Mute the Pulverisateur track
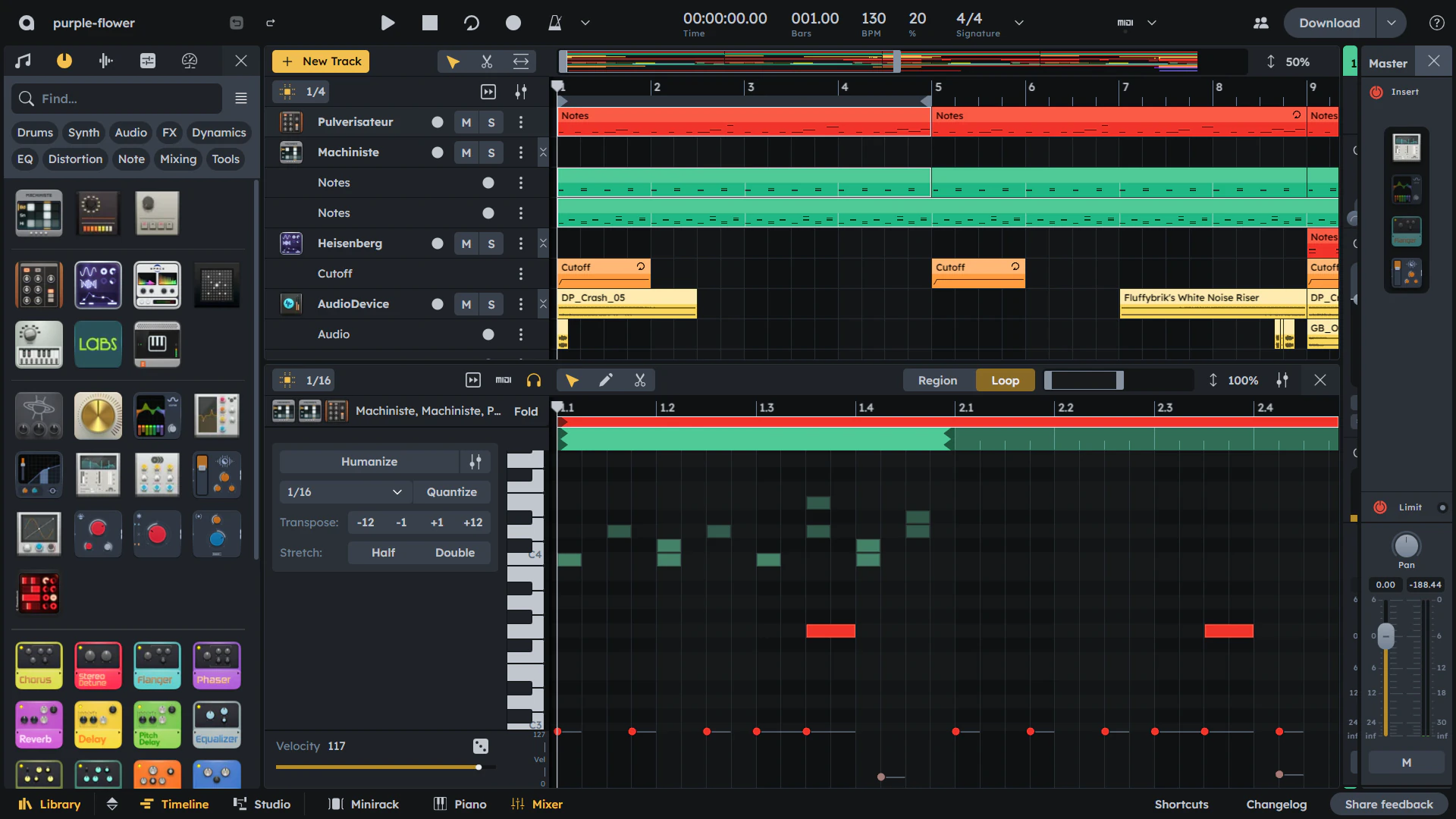The image size is (1456, 819). point(466,121)
